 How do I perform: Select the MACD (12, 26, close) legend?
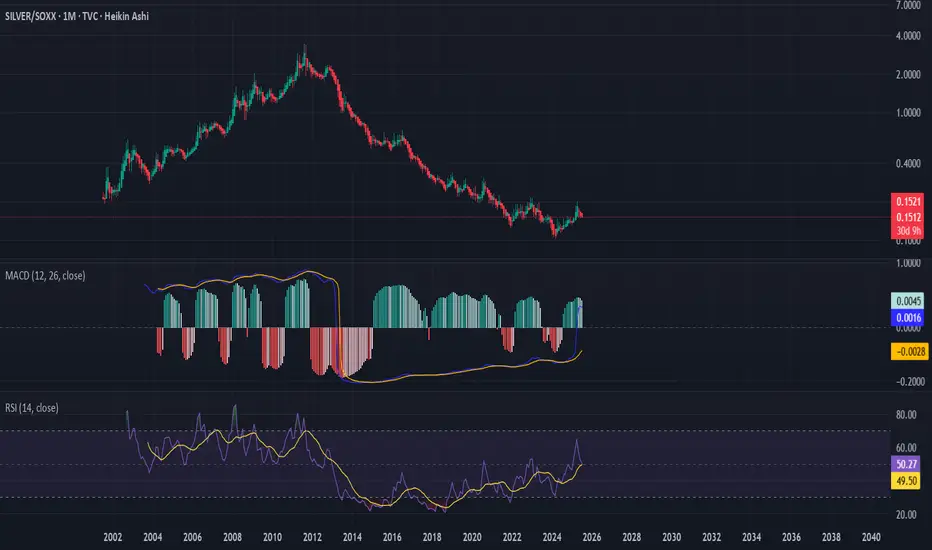tap(45, 276)
